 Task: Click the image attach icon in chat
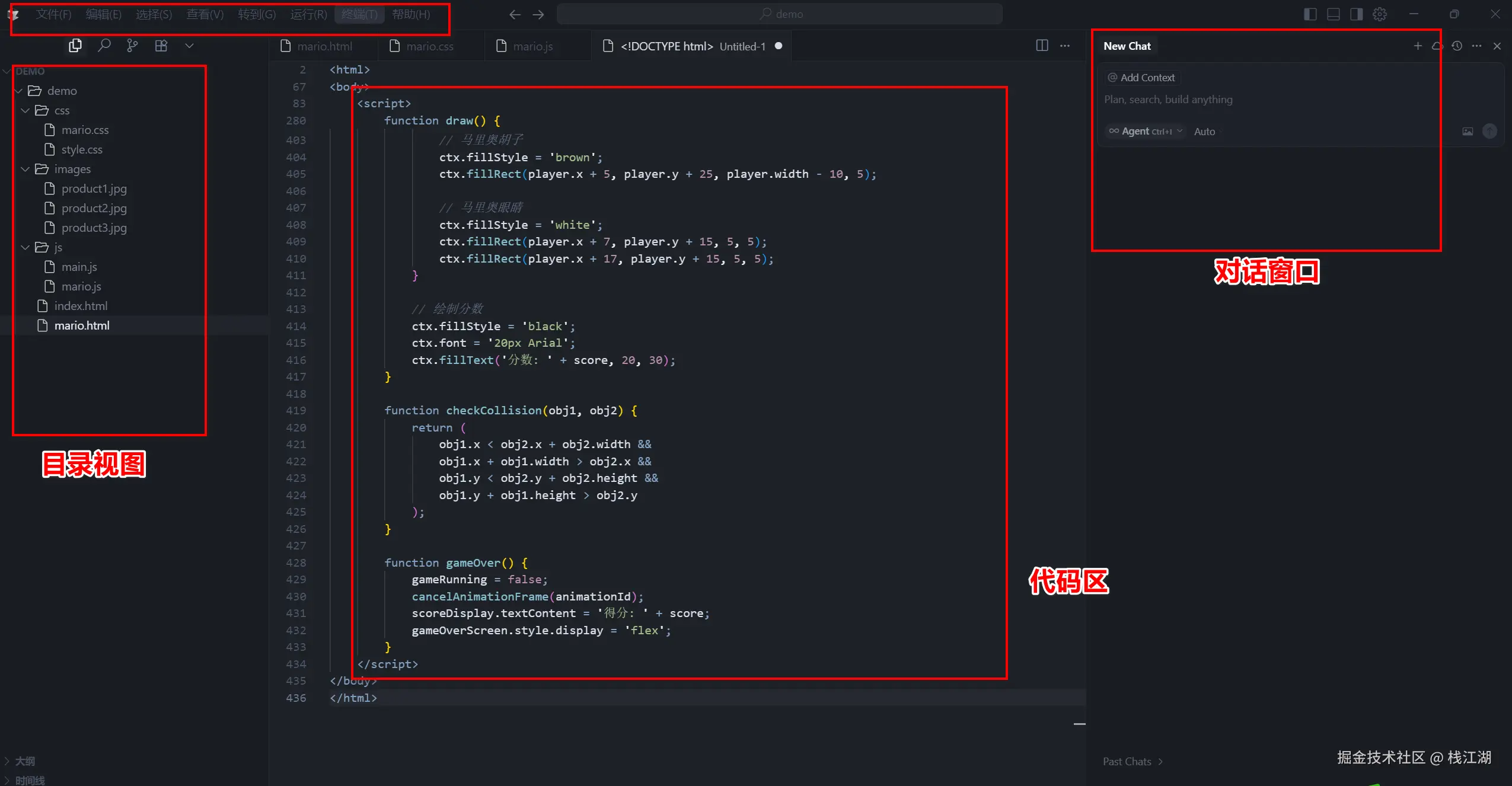(x=1468, y=132)
